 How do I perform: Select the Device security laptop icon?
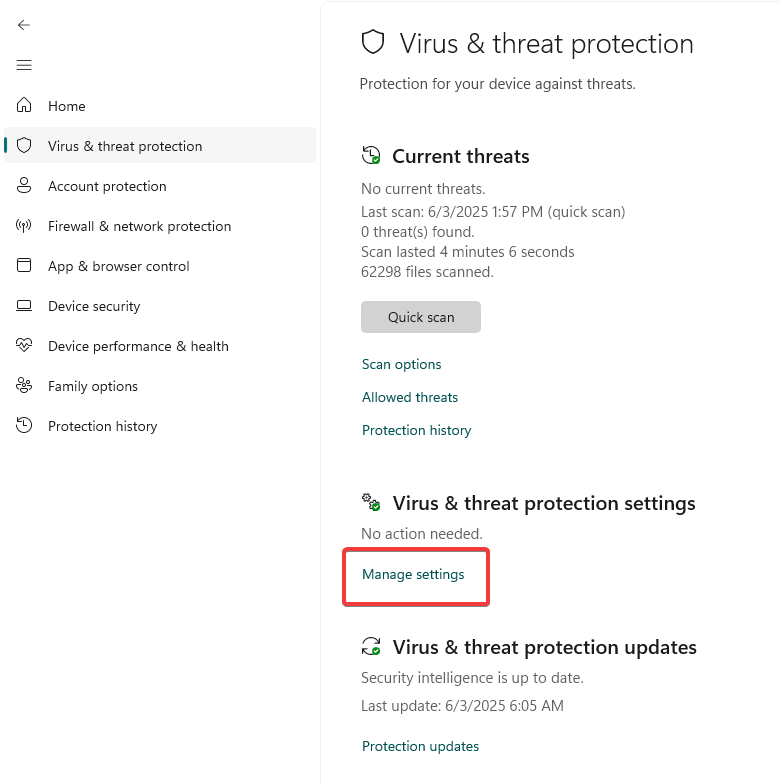(x=24, y=306)
